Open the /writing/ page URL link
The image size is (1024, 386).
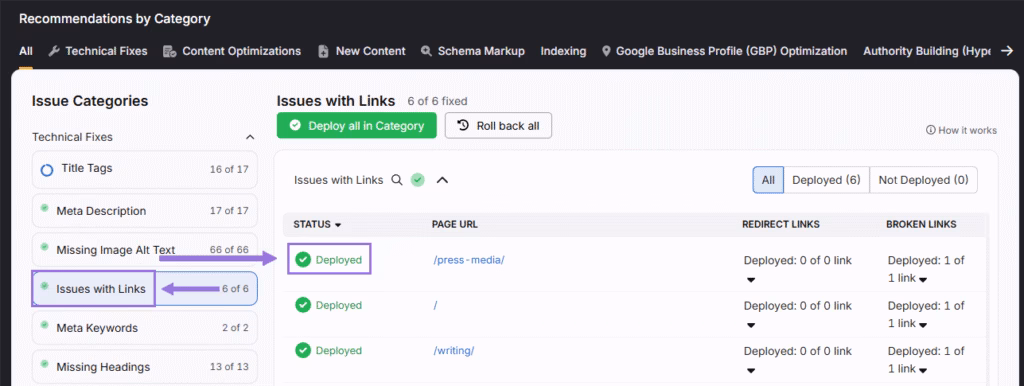coord(453,351)
